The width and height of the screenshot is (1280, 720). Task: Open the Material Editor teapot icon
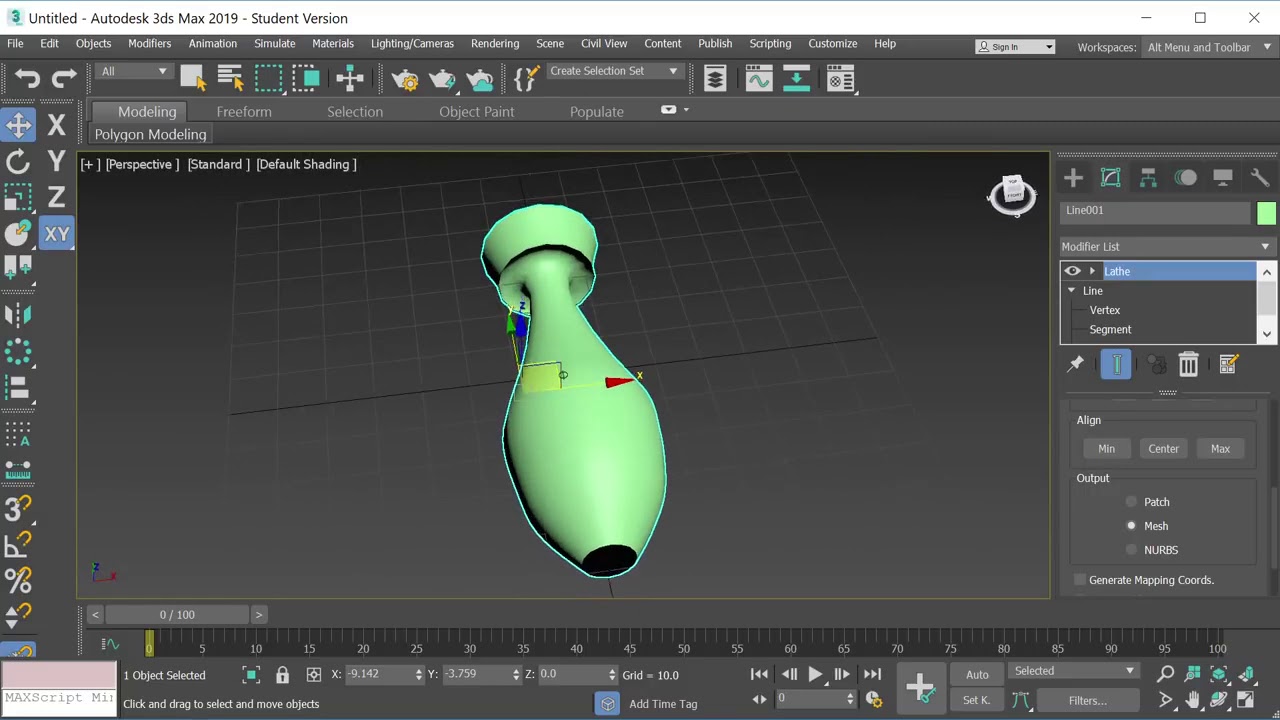coord(405,79)
